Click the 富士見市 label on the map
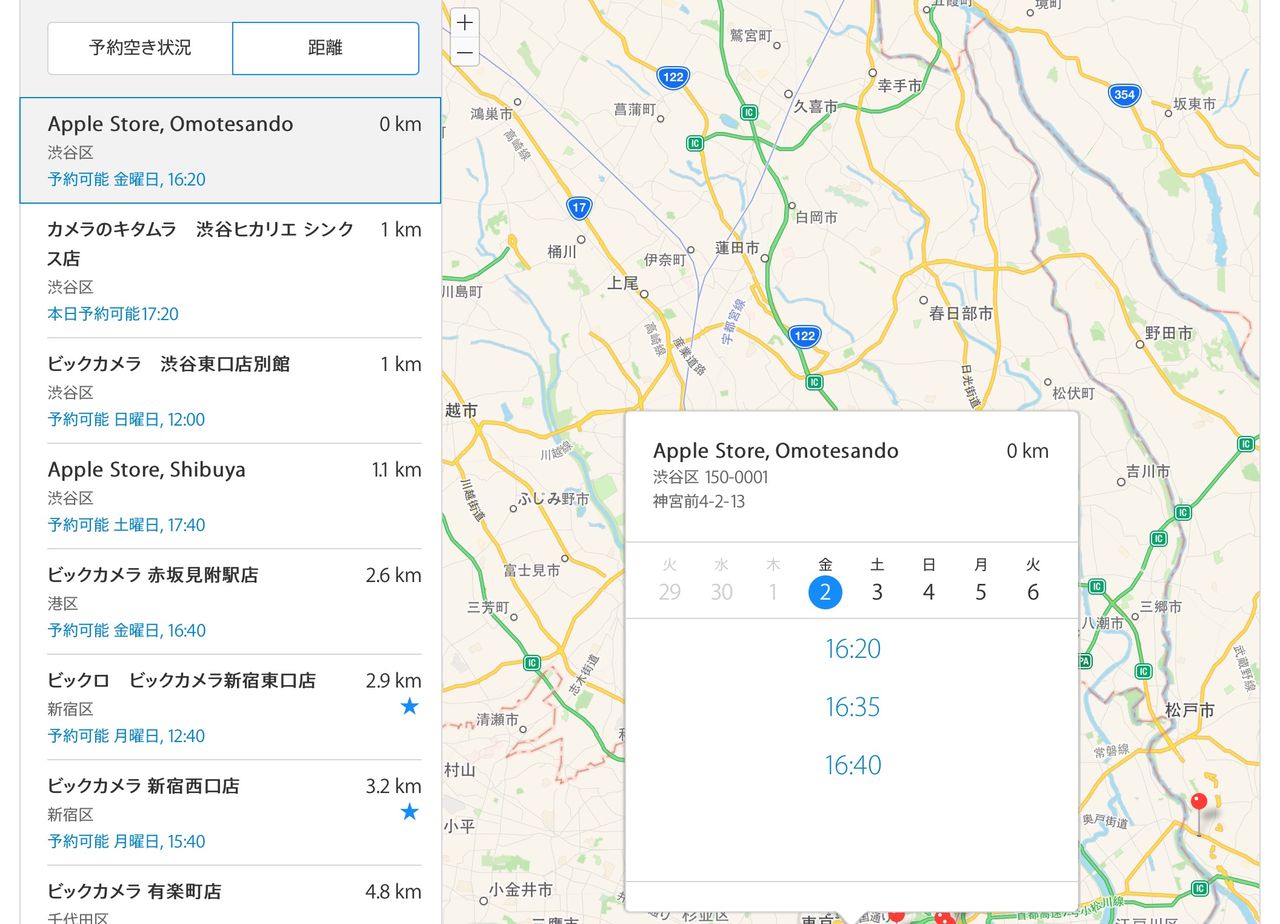The image size is (1280, 924). 532,571
